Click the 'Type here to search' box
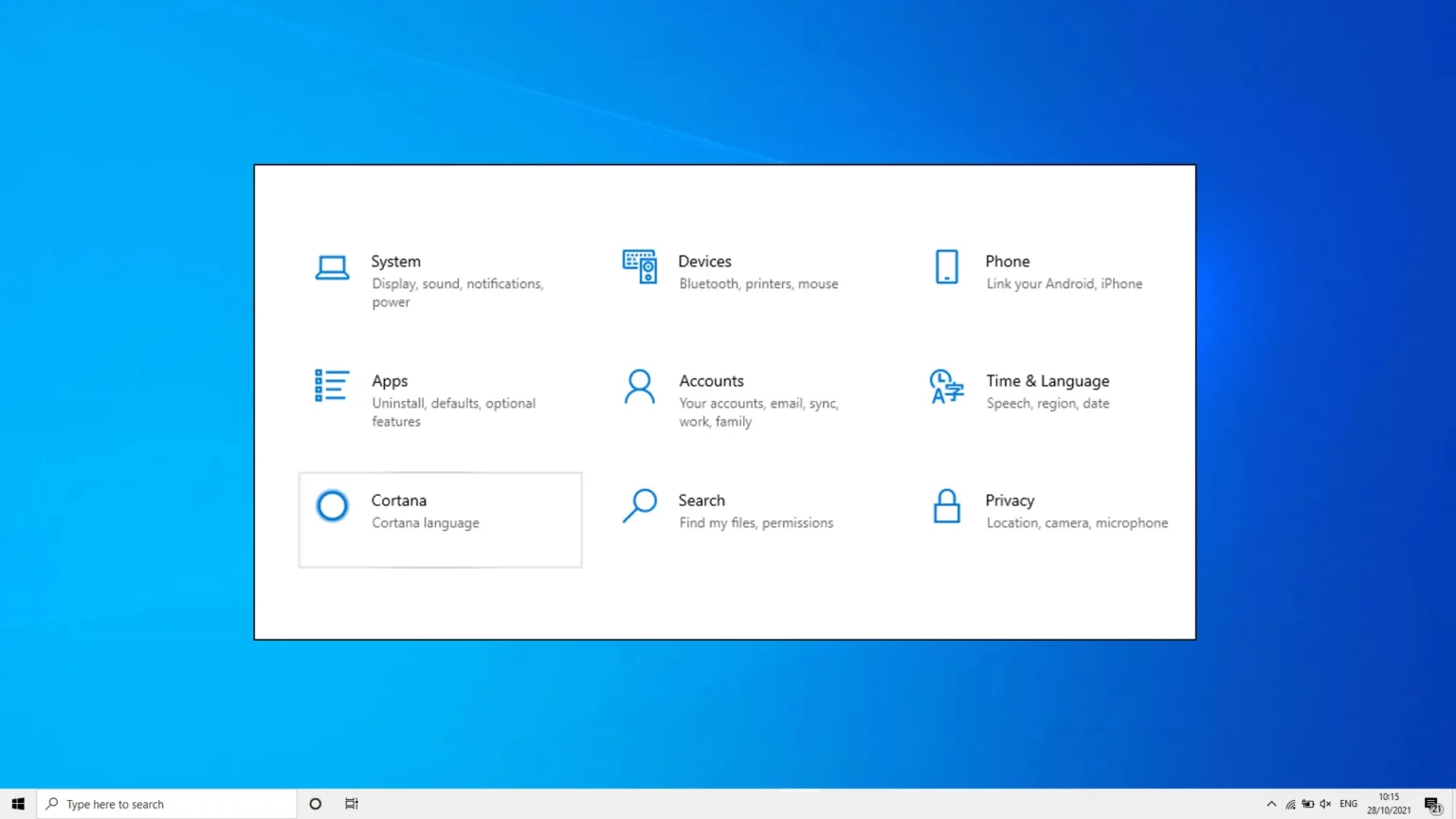Screen dimensions: 1456x819 tap(167, 804)
